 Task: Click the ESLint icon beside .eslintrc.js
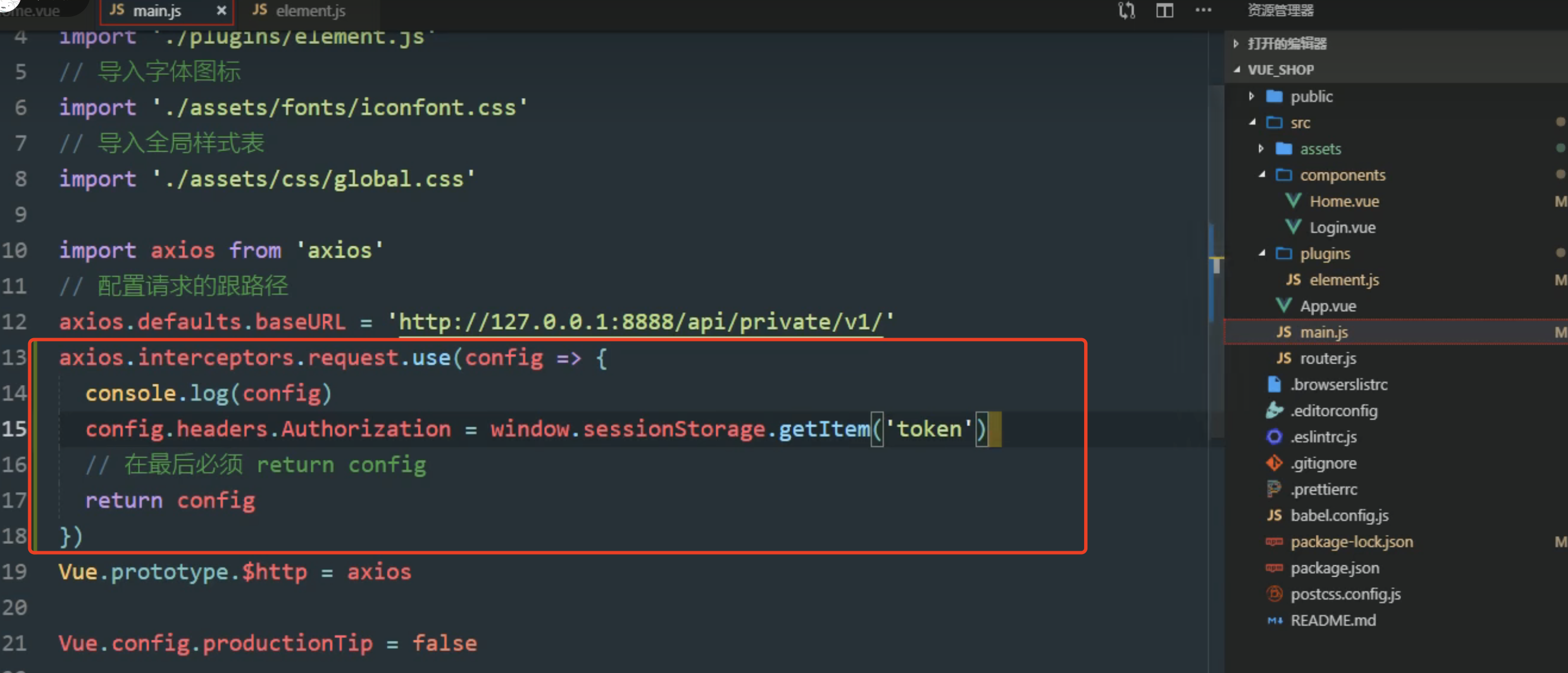(x=1274, y=436)
